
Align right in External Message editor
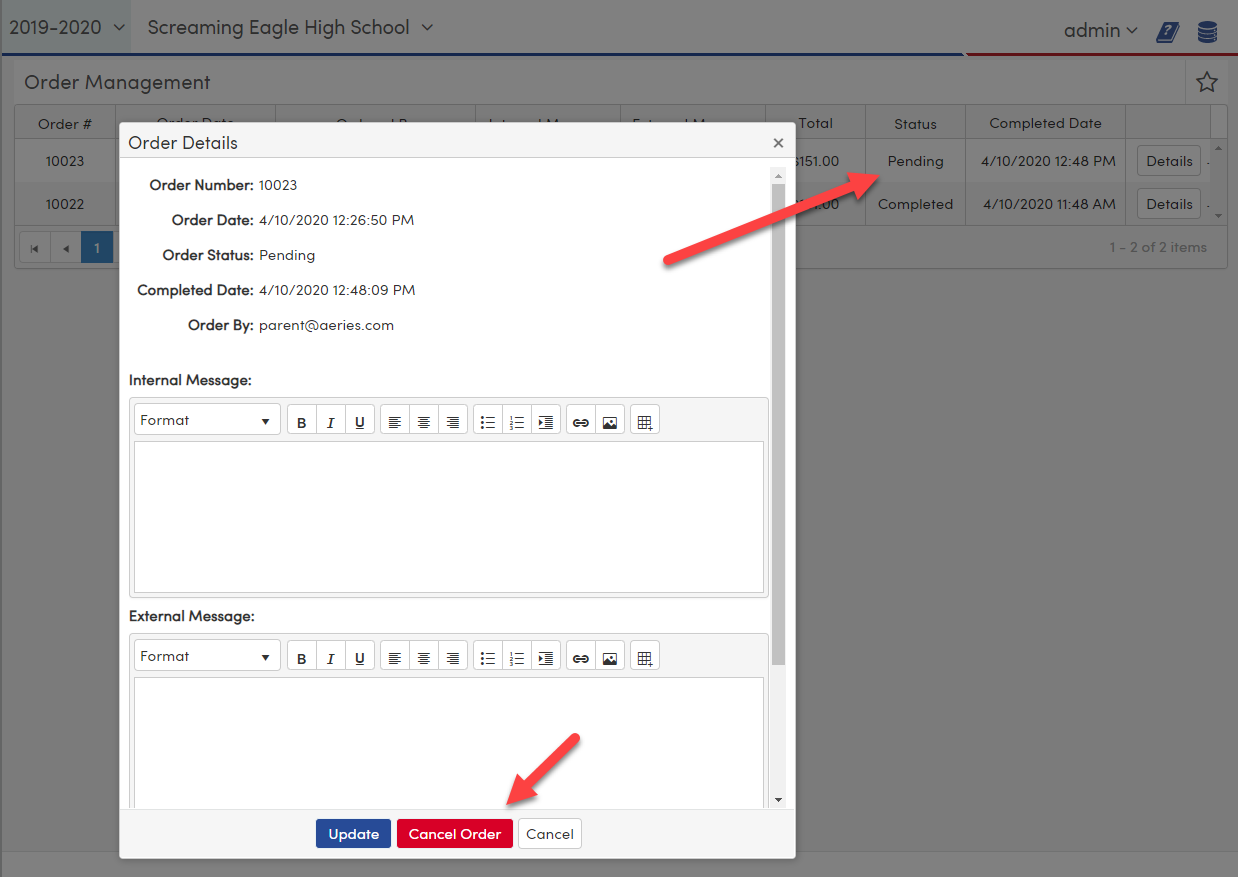[x=453, y=658]
